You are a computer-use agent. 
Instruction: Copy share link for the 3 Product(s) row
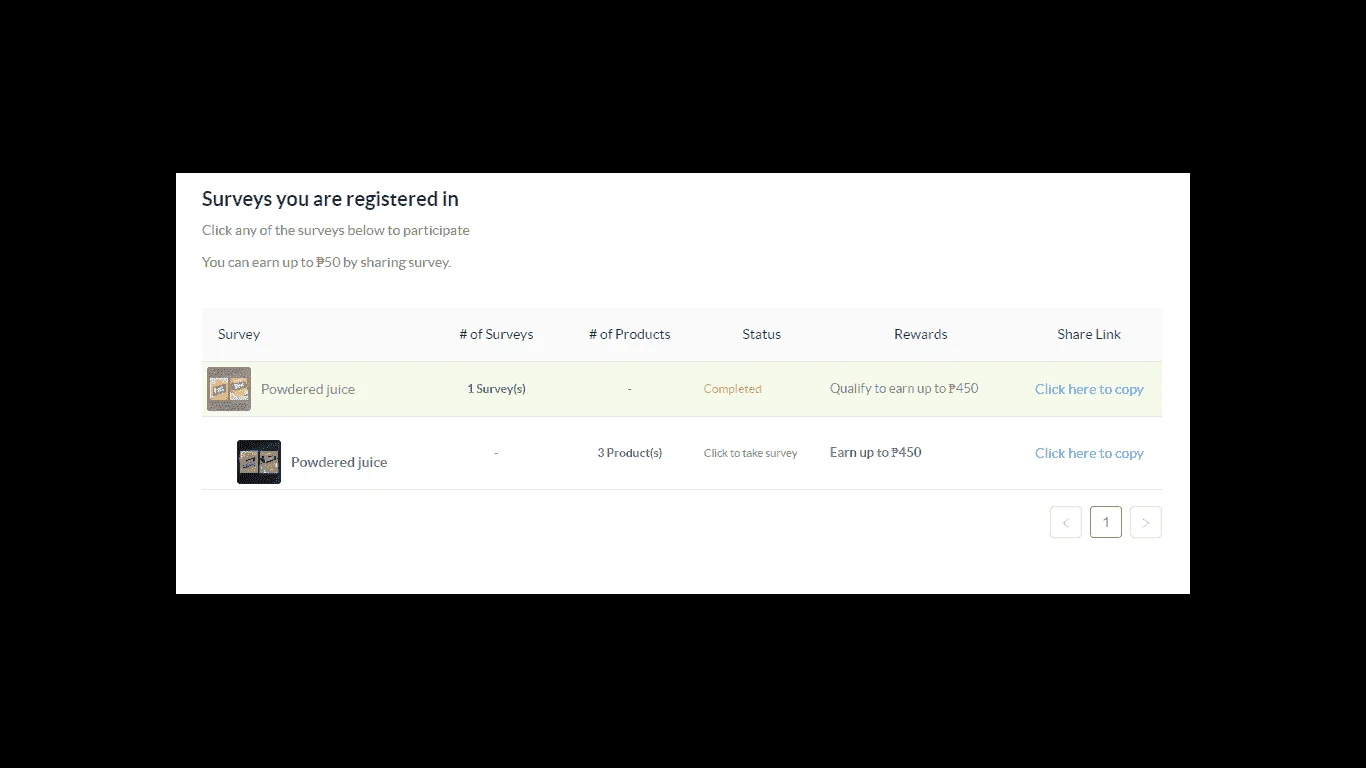click(x=1089, y=453)
